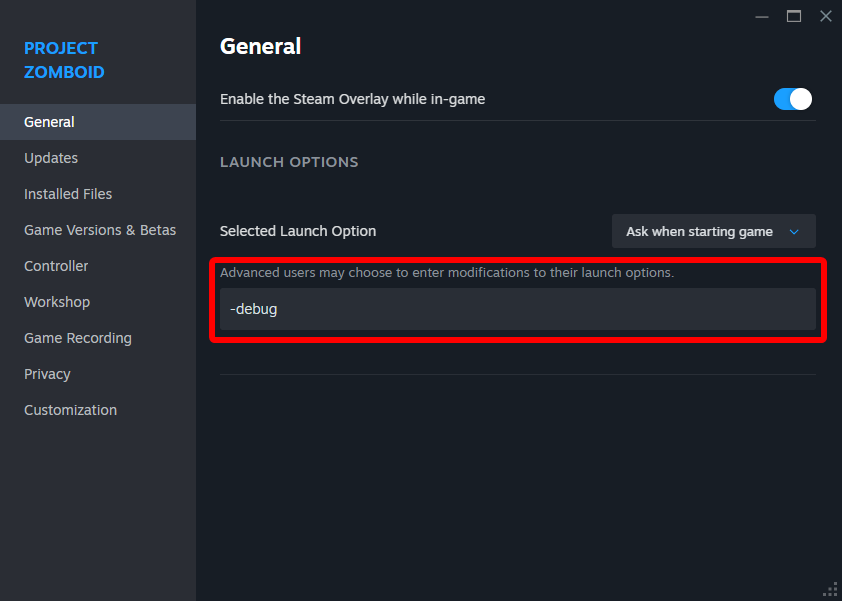The width and height of the screenshot is (842, 601).
Task: Open the Workshop settings page
Action: [57, 302]
